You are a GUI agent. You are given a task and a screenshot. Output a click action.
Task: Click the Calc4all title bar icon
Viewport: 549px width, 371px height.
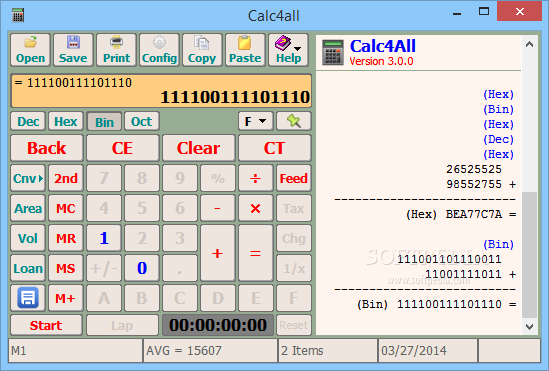tap(18, 15)
